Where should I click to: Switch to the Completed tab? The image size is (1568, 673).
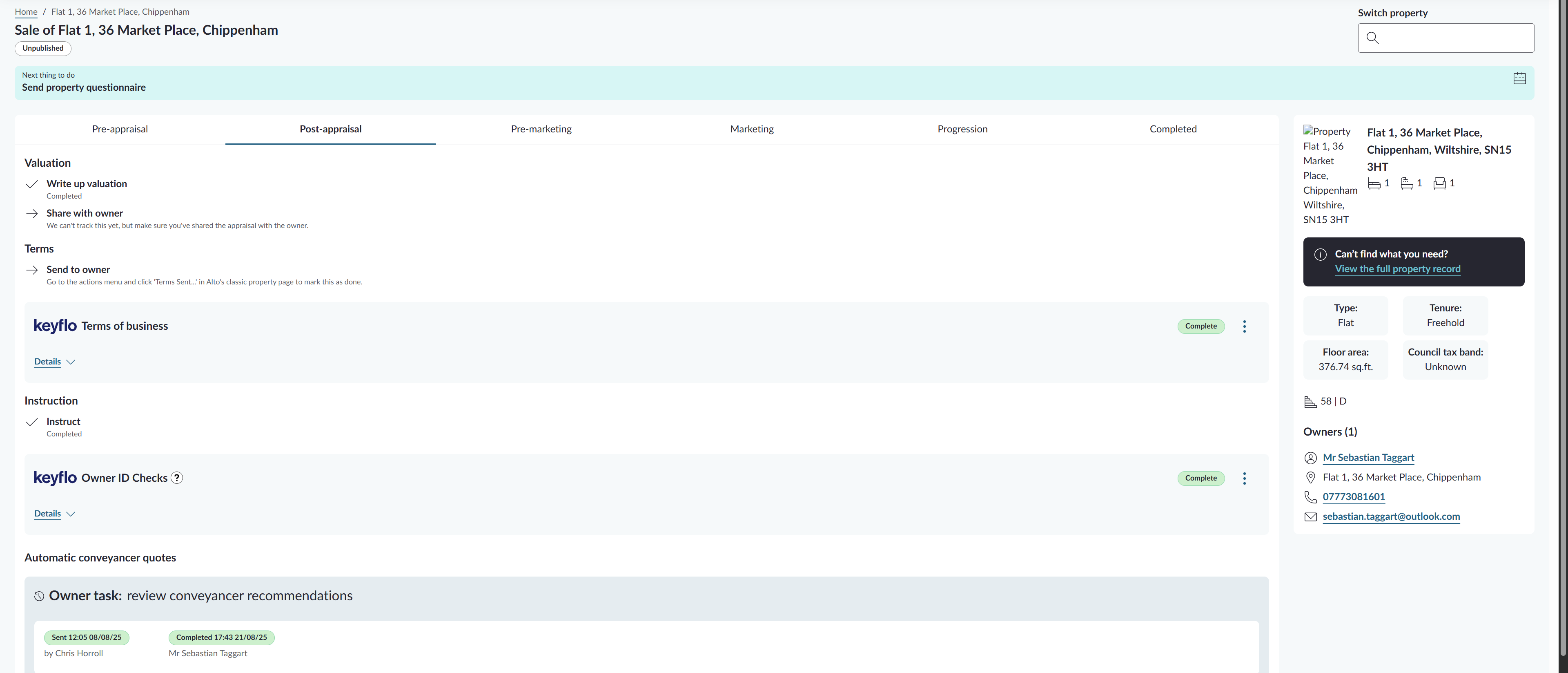(1173, 129)
